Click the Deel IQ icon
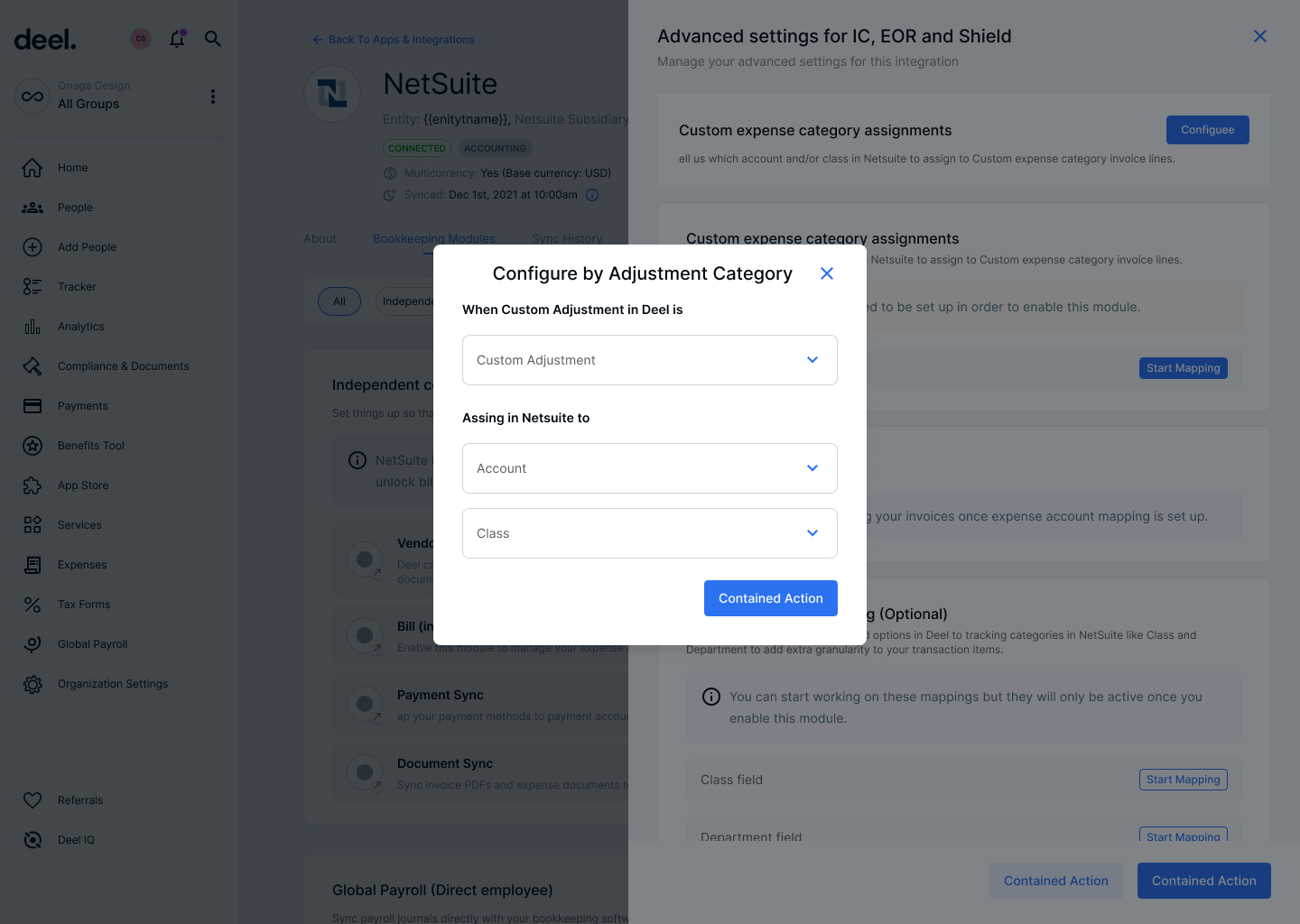The height and width of the screenshot is (924, 1300). click(x=32, y=840)
